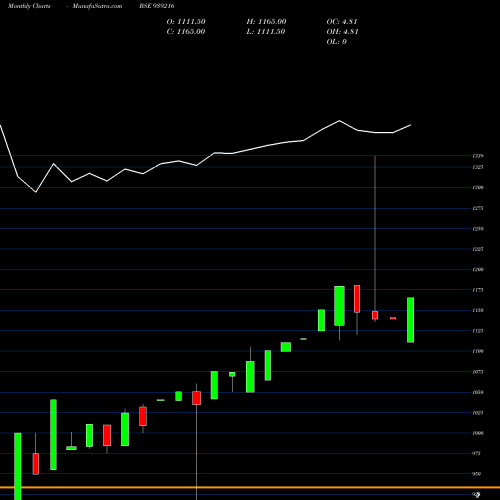The width and height of the screenshot is (500, 500).
Task: Click the 1175 price axis label
Action: [x=478, y=290]
